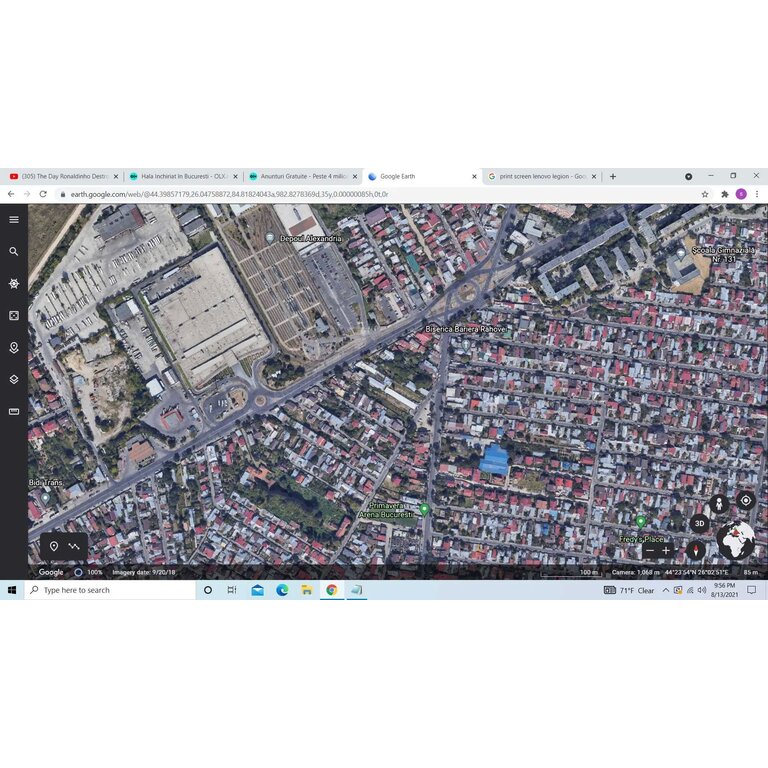The image size is (768, 768).
Task: Open Map Style layers icon
Action: (x=14, y=380)
